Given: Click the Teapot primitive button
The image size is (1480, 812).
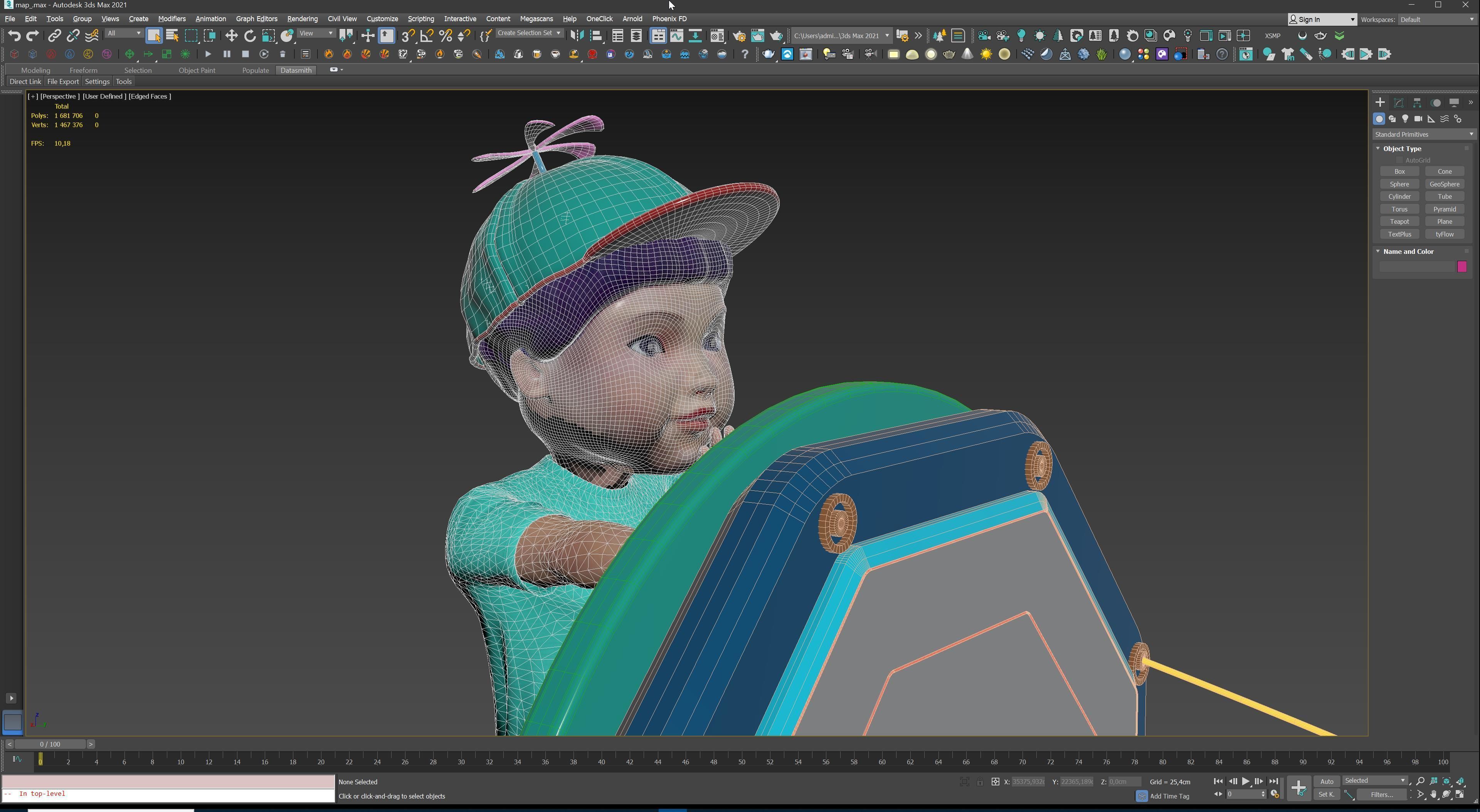Looking at the screenshot, I should coord(1399,221).
